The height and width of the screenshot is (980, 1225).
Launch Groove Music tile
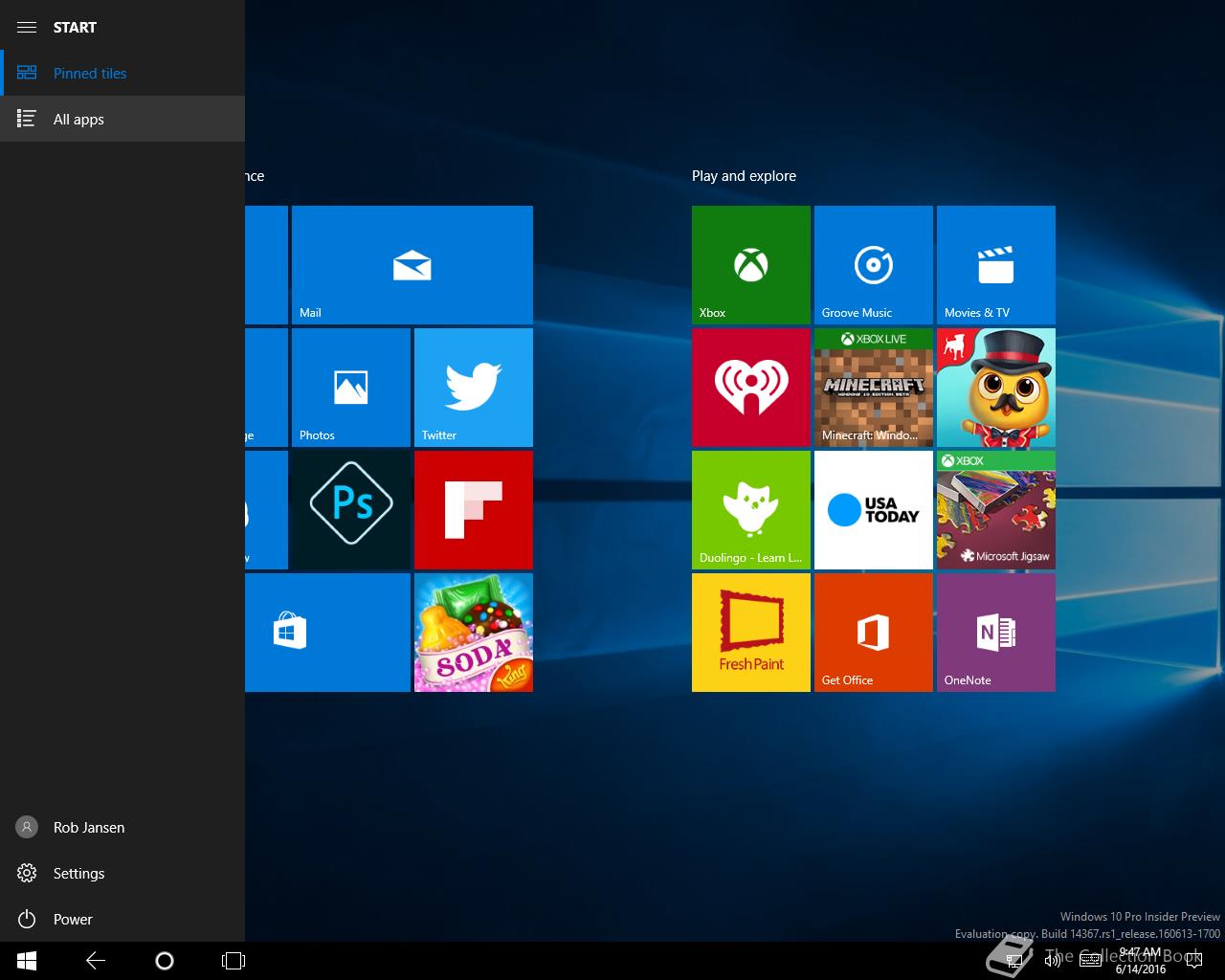pyautogui.click(x=874, y=265)
